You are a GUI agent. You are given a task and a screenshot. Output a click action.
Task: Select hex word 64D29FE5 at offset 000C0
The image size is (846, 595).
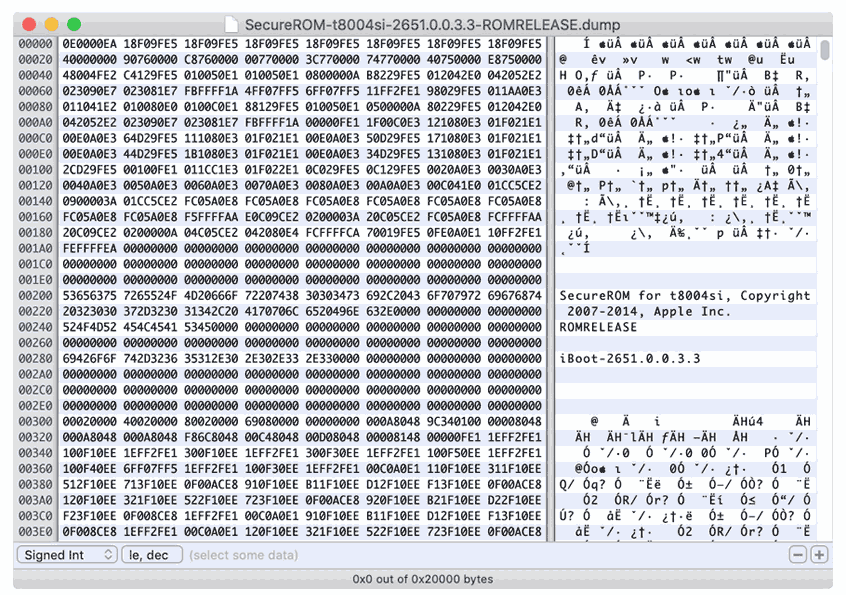(x=150, y=138)
